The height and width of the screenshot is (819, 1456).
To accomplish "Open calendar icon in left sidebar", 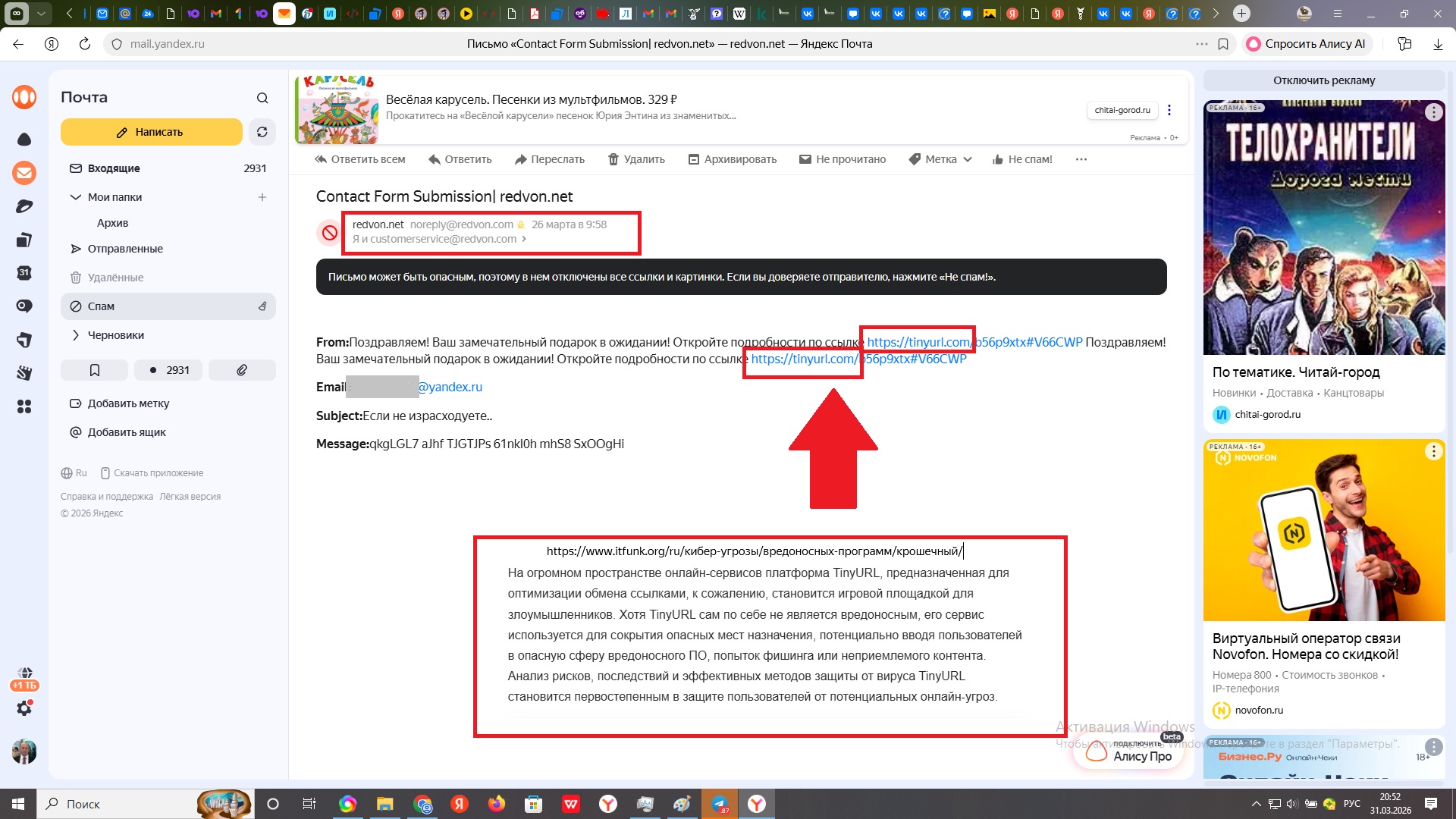I will pyautogui.click(x=24, y=273).
